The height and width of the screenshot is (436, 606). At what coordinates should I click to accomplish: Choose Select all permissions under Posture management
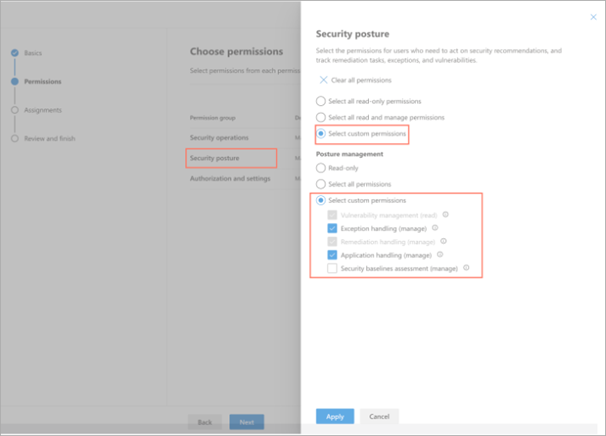click(320, 184)
